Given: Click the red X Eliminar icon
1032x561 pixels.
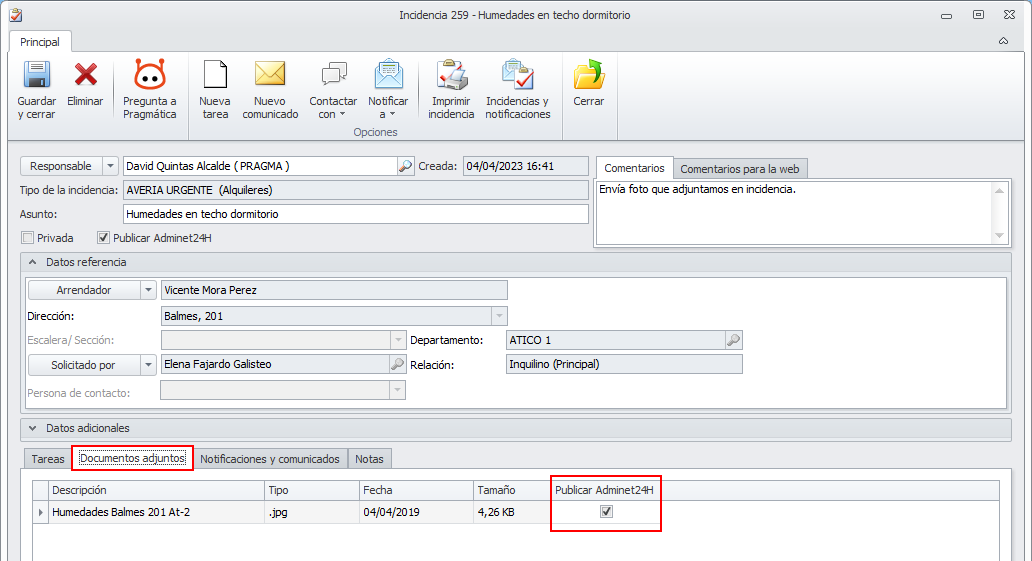Looking at the screenshot, I should [86, 75].
